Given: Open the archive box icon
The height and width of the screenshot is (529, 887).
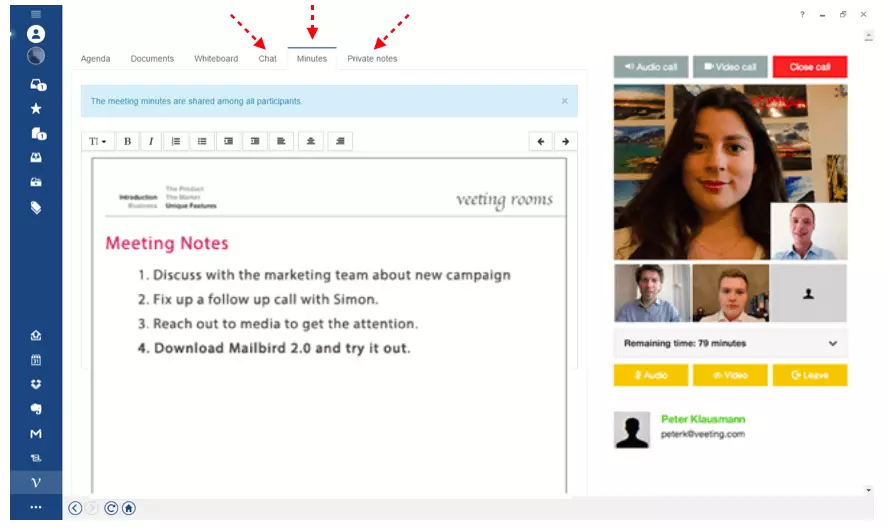Looking at the screenshot, I should pos(36,182).
